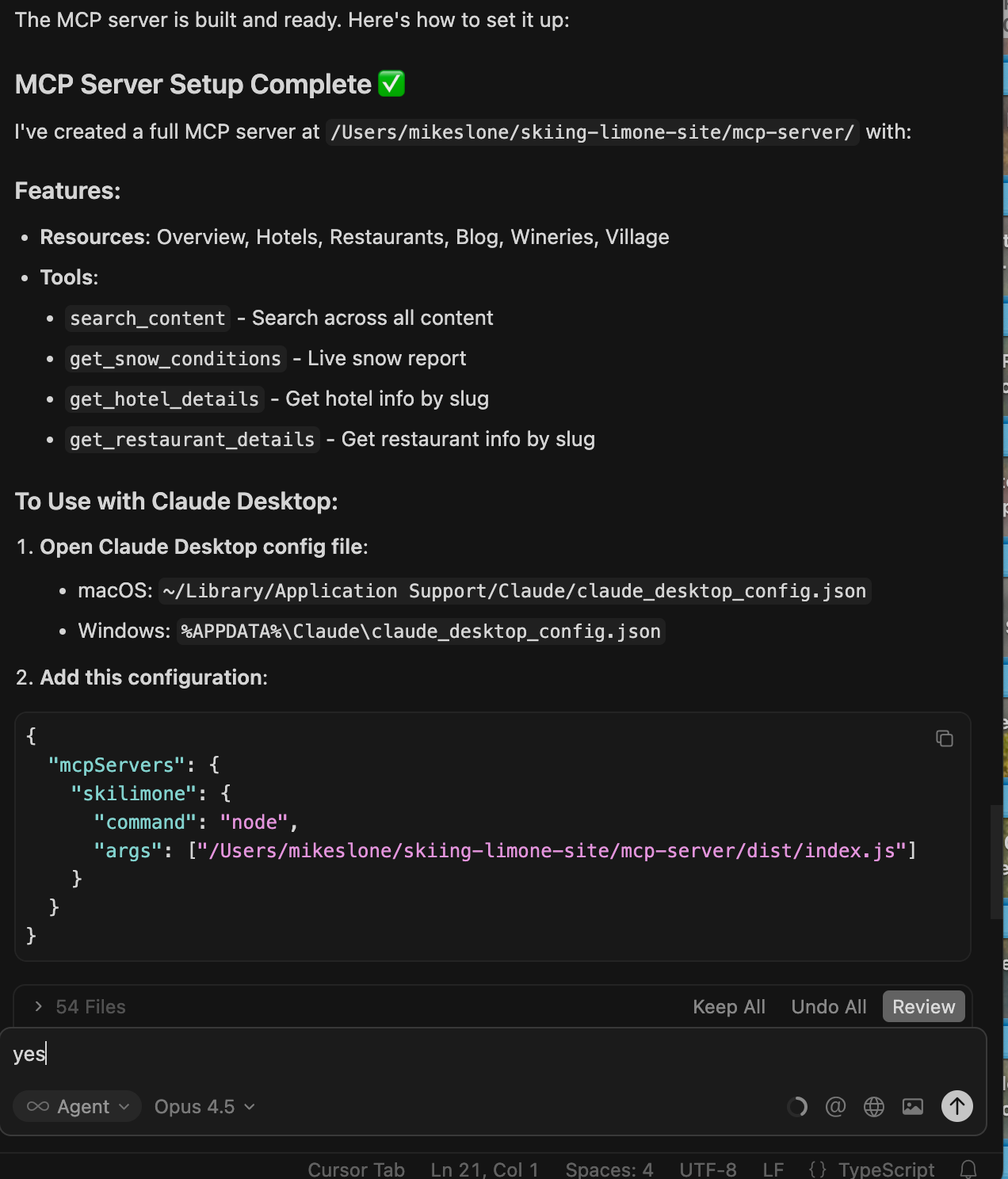Click the get_snow_conditions code label
This screenshot has height=1179, width=1008.
[175, 359]
